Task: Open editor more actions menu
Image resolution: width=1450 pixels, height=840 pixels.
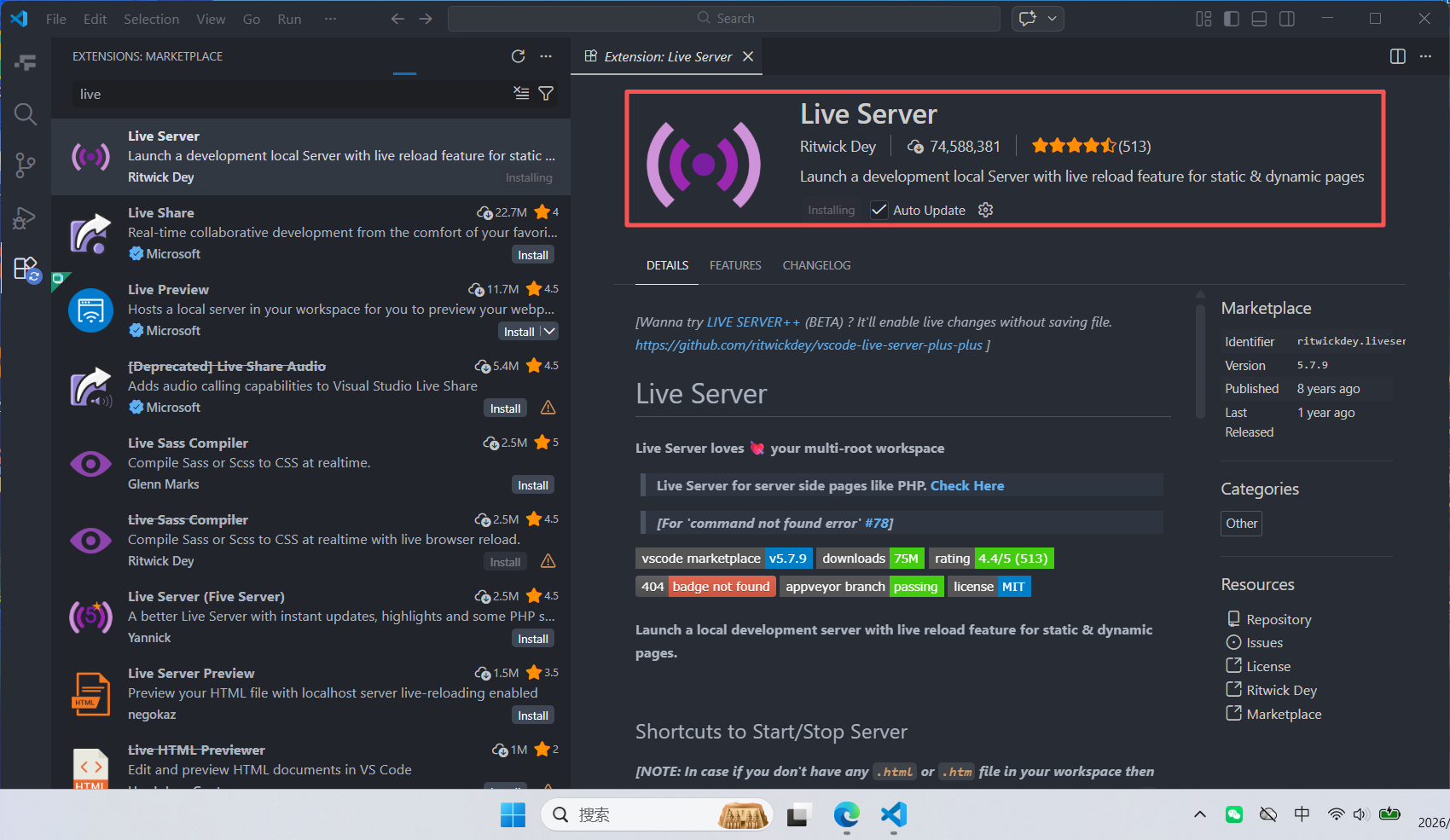Action: [x=1425, y=56]
